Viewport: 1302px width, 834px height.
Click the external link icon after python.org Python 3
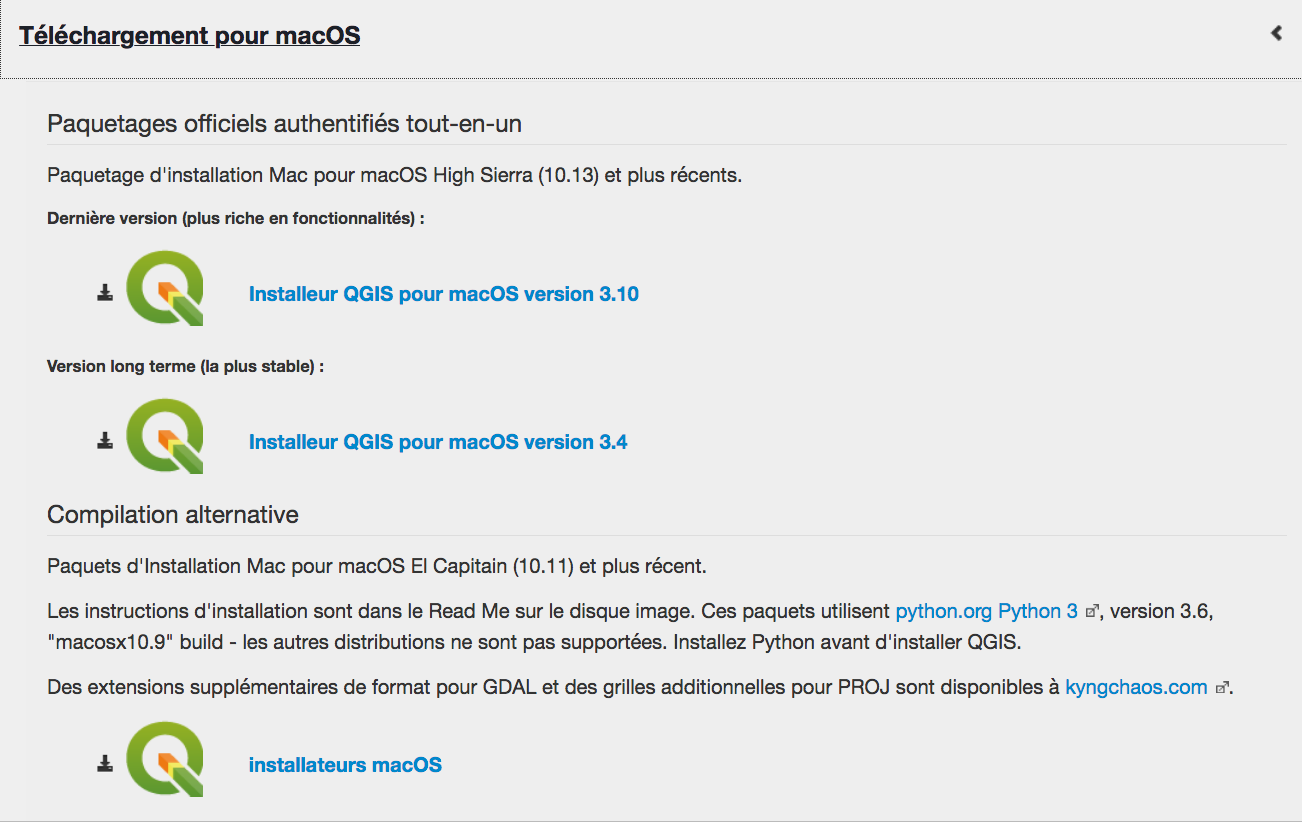click(x=1093, y=609)
